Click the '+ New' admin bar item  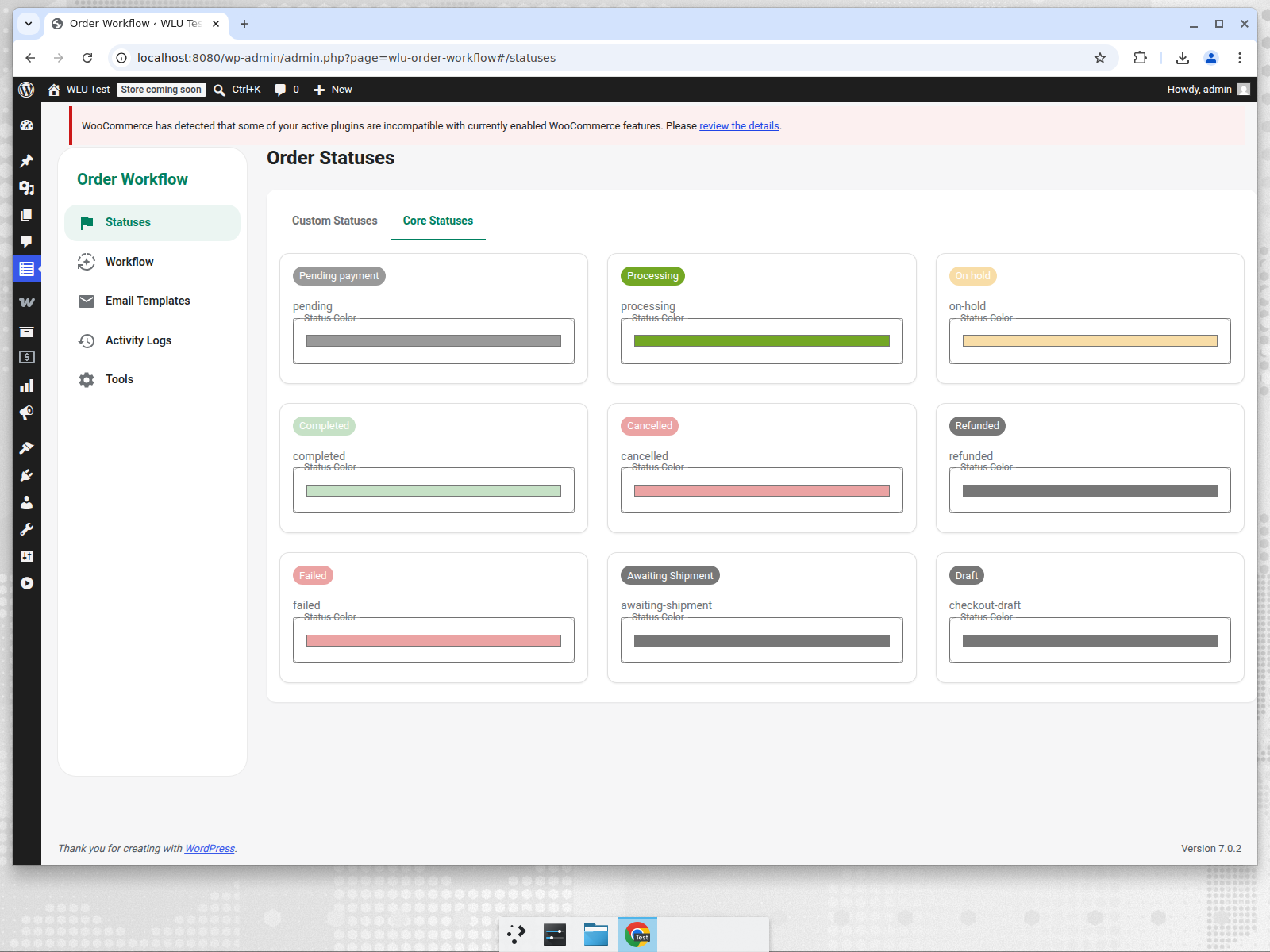(x=333, y=90)
